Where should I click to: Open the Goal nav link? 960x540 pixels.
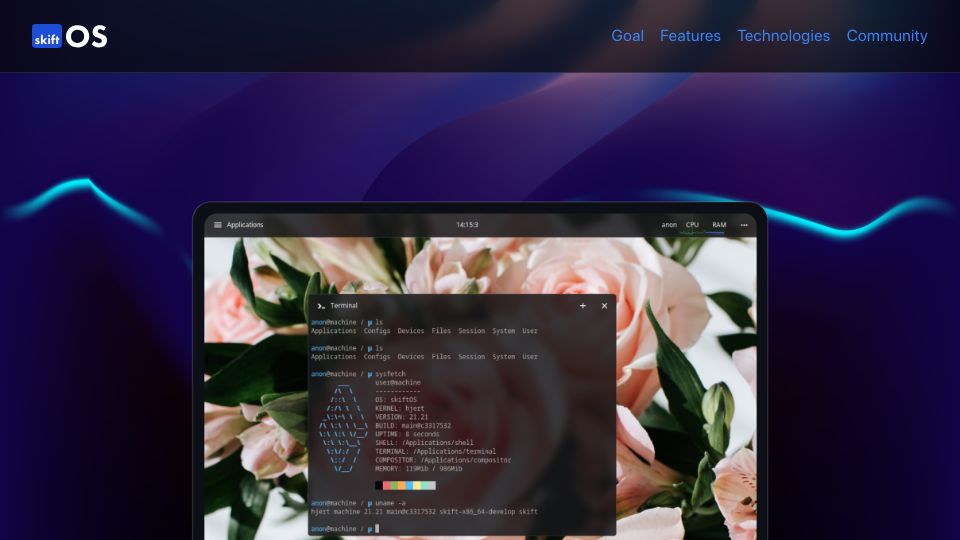tap(628, 36)
